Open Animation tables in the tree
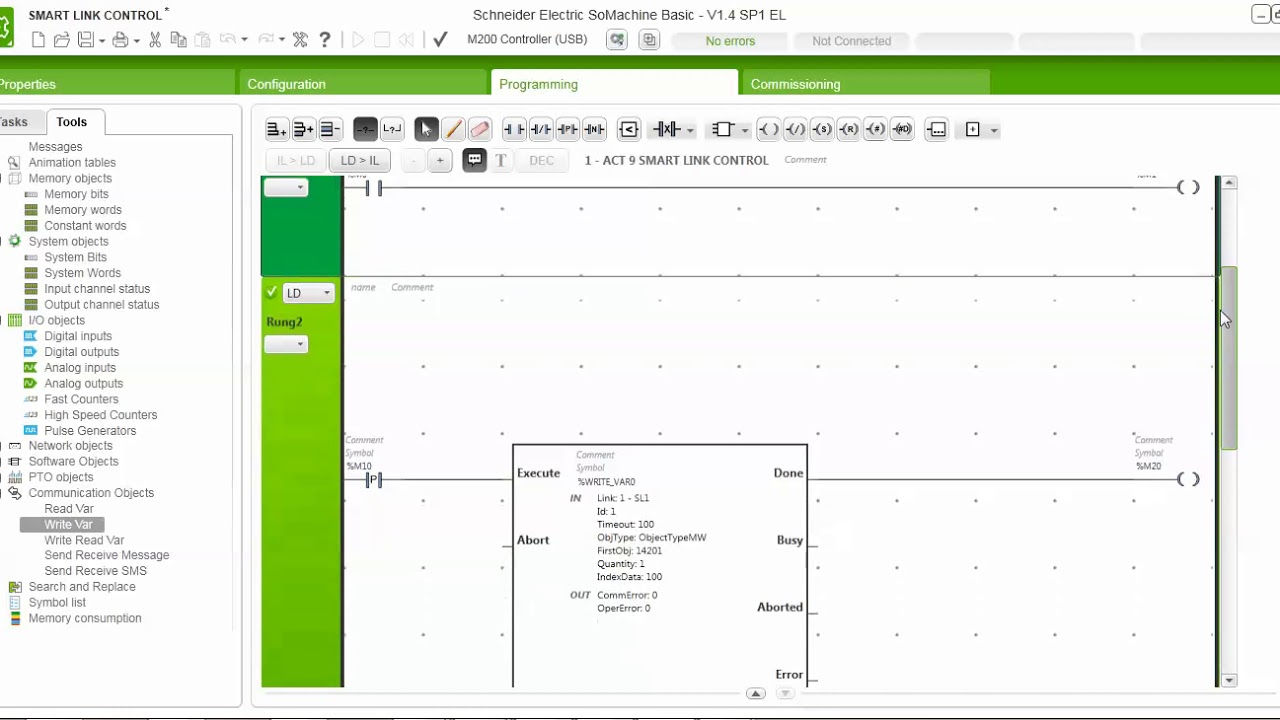Image resolution: width=1280 pixels, height=720 pixels. pyautogui.click(x=72, y=162)
